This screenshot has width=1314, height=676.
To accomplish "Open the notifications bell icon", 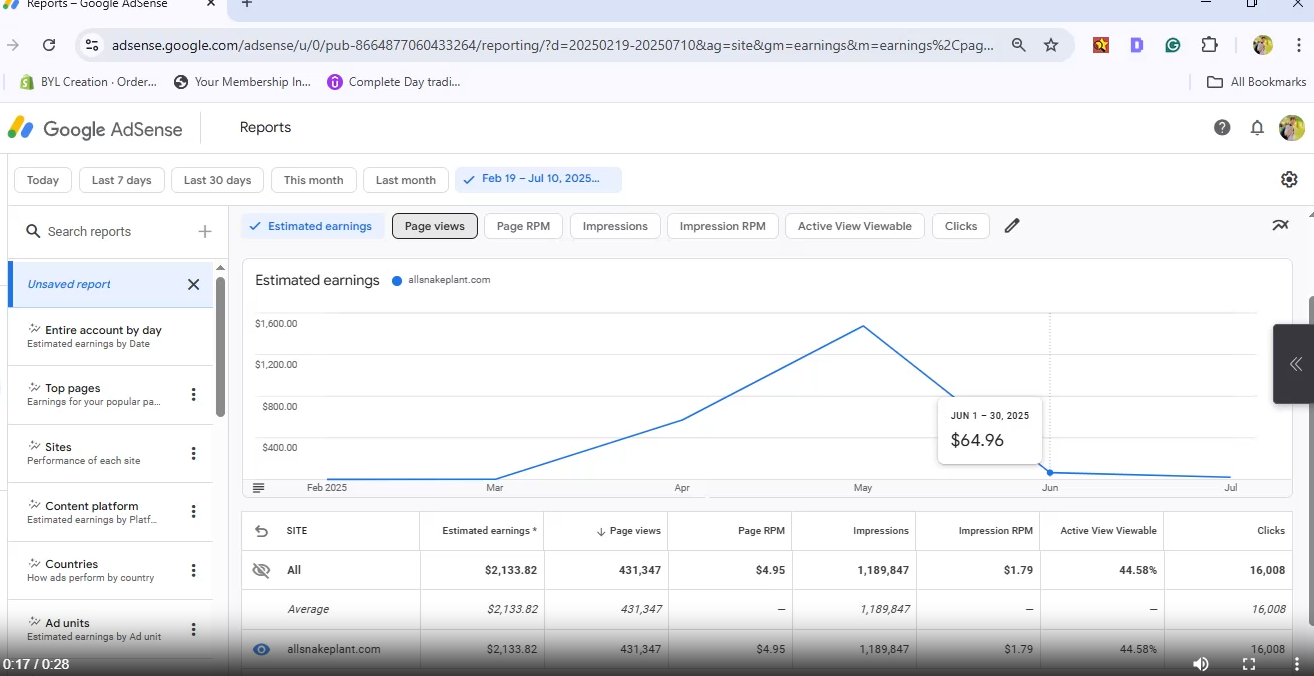I will coord(1257,128).
